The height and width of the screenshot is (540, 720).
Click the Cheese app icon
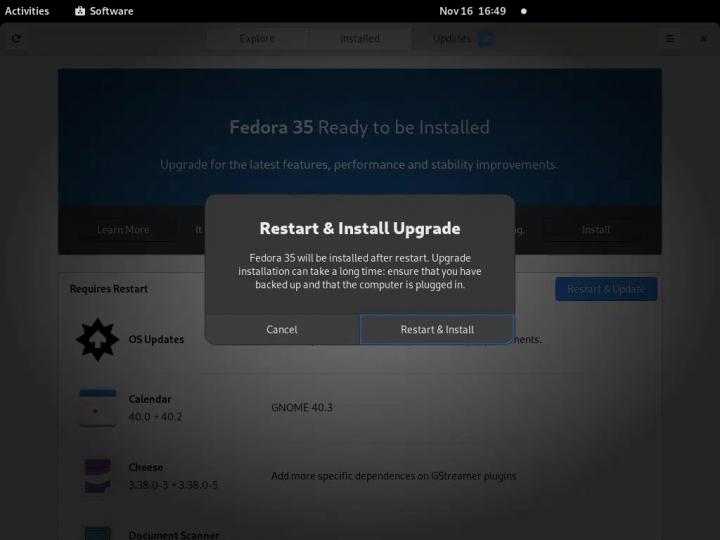(98, 475)
